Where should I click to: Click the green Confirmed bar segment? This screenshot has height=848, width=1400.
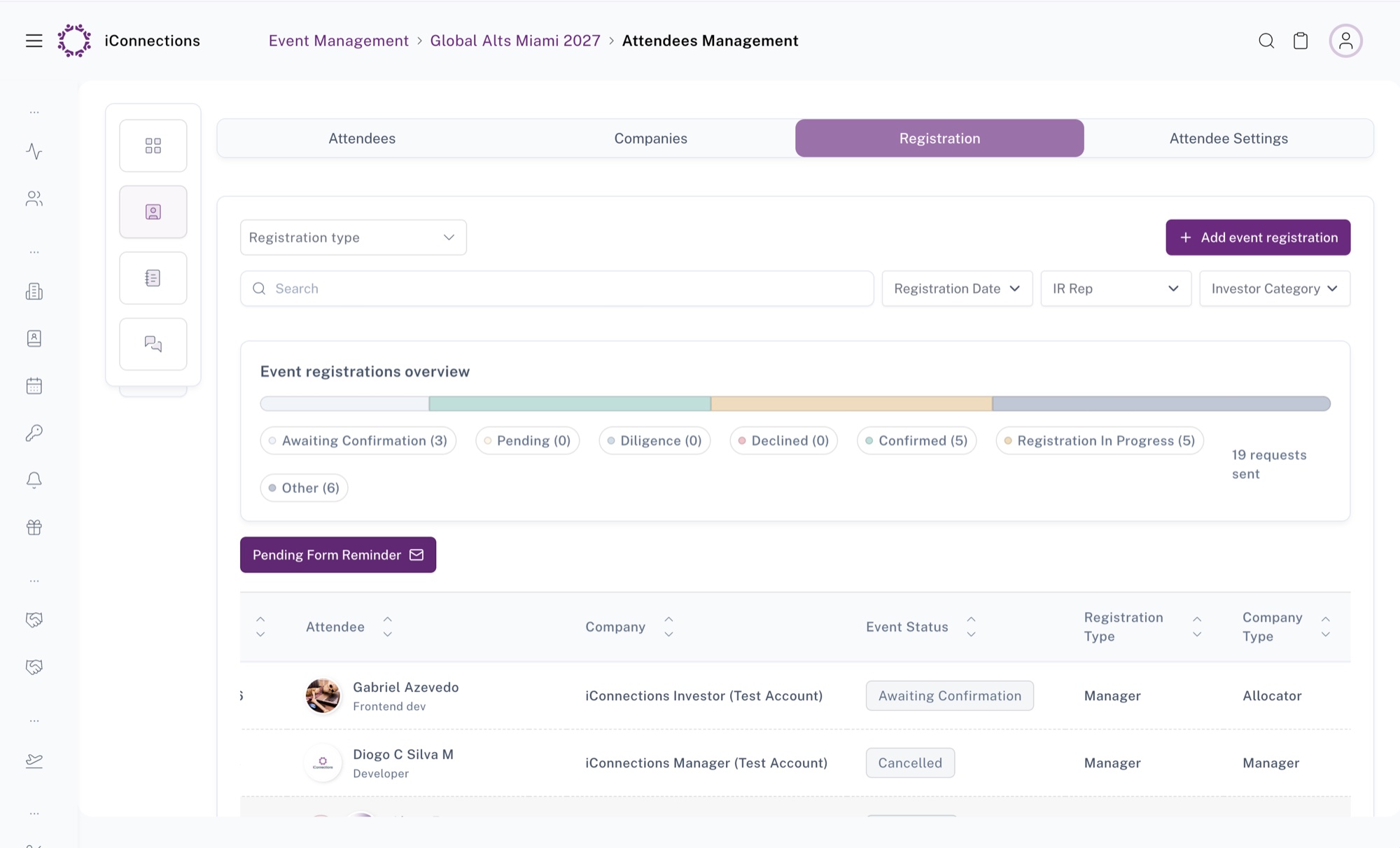[x=570, y=403]
